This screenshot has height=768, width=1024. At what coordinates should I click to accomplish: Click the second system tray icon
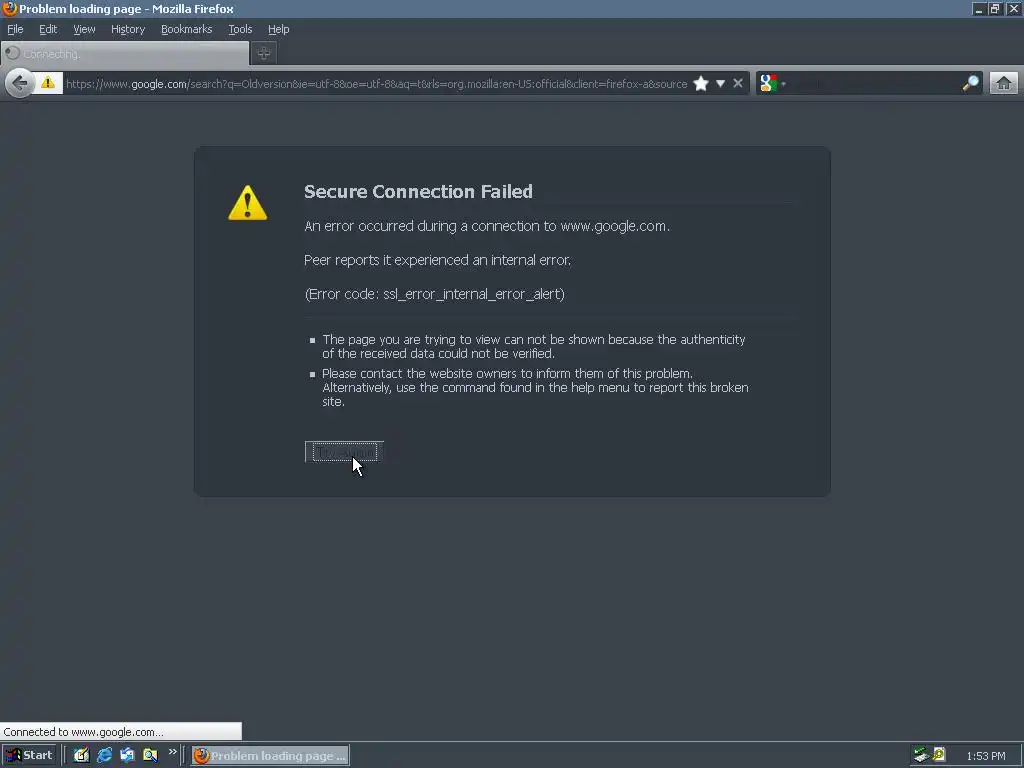click(939, 755)
